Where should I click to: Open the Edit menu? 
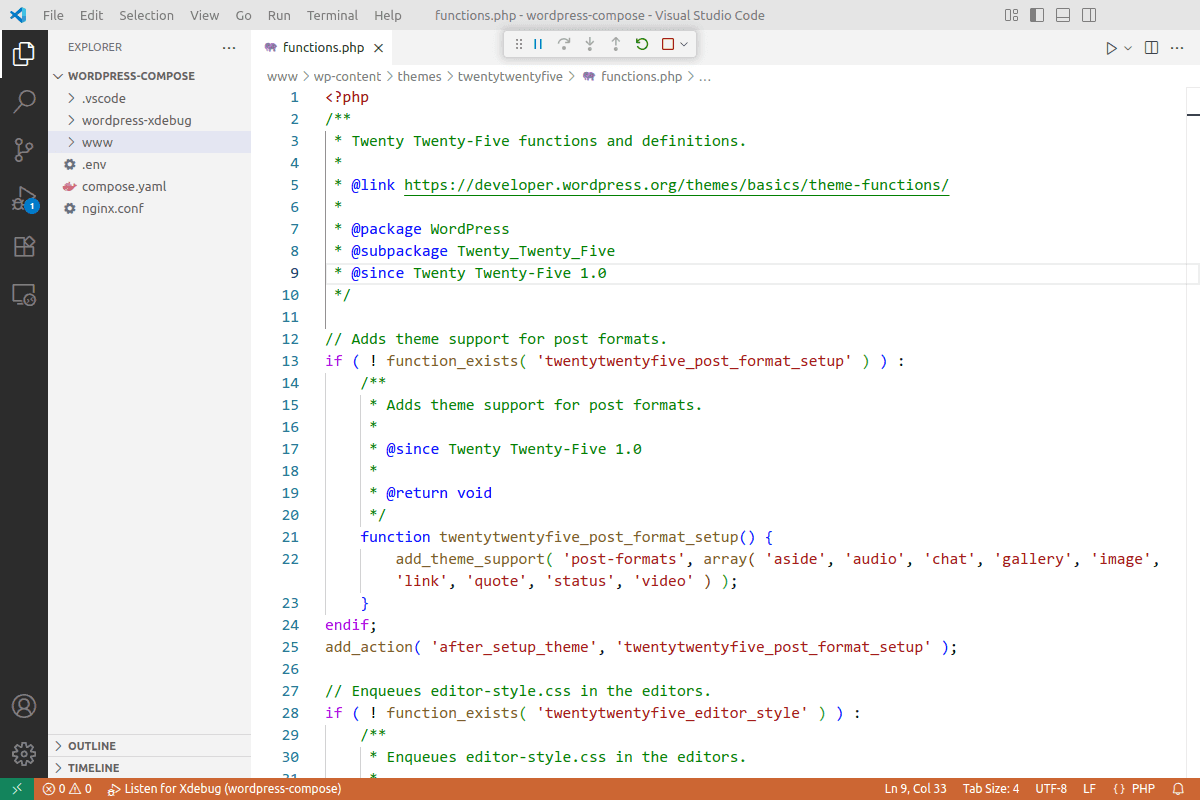(x=91, y=15)
